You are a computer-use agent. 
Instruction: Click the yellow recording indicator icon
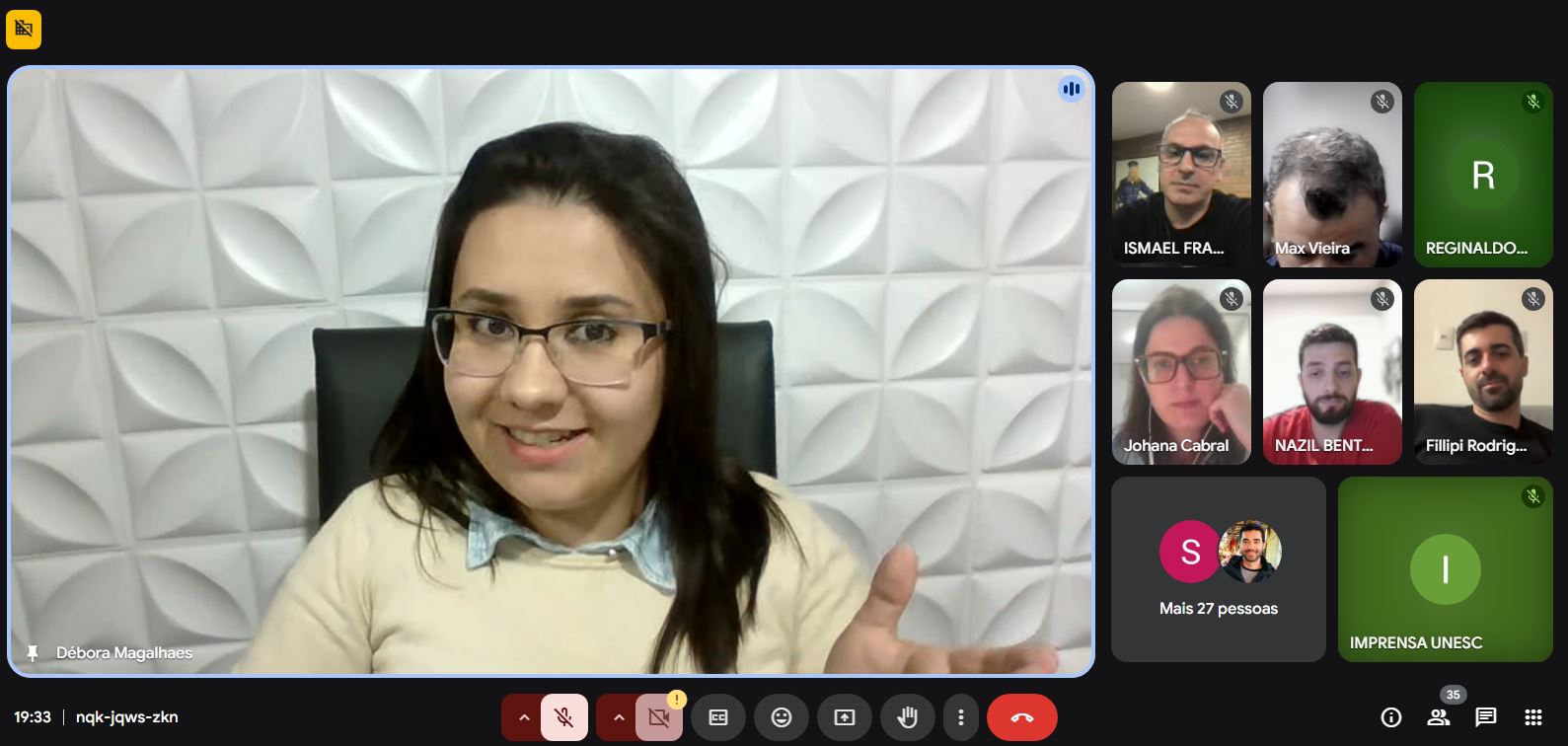click(24, 30)
